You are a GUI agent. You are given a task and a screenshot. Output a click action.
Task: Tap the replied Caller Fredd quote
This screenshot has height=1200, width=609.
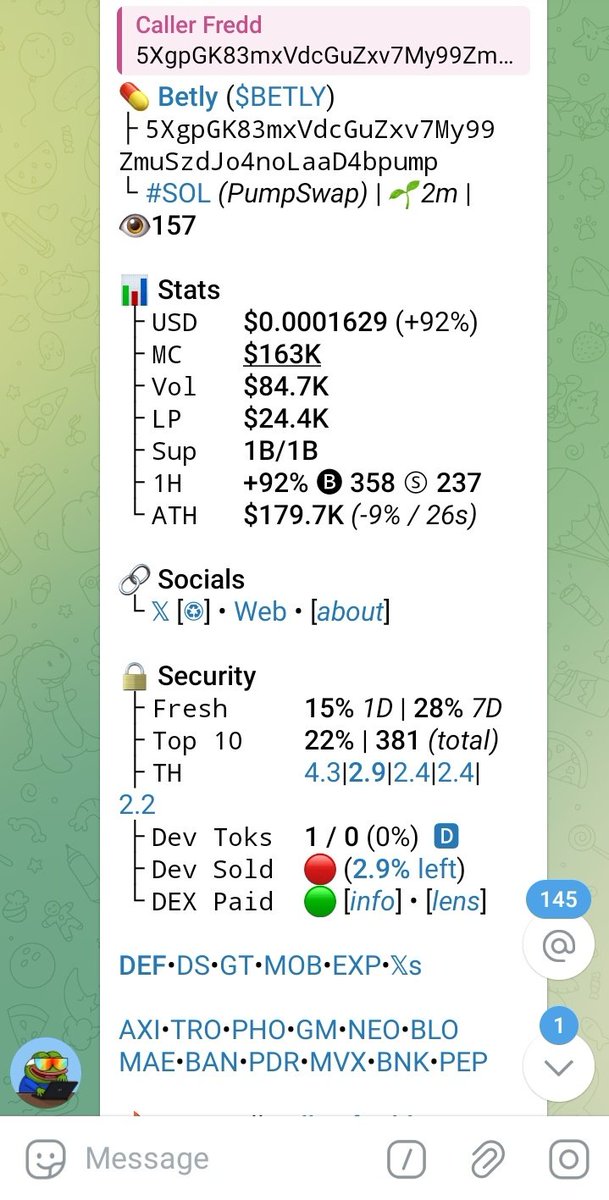click(x=323, y=40)
